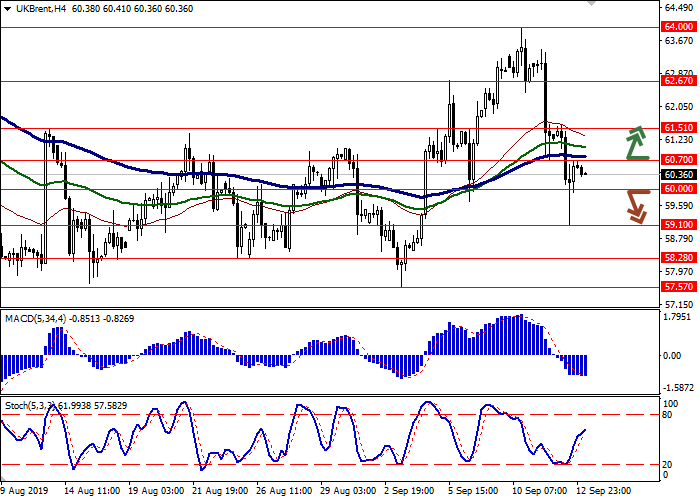This screenshot has height=500, width=700.
Task: Click the 57.570 price level label
Action: tap(679, 287)
